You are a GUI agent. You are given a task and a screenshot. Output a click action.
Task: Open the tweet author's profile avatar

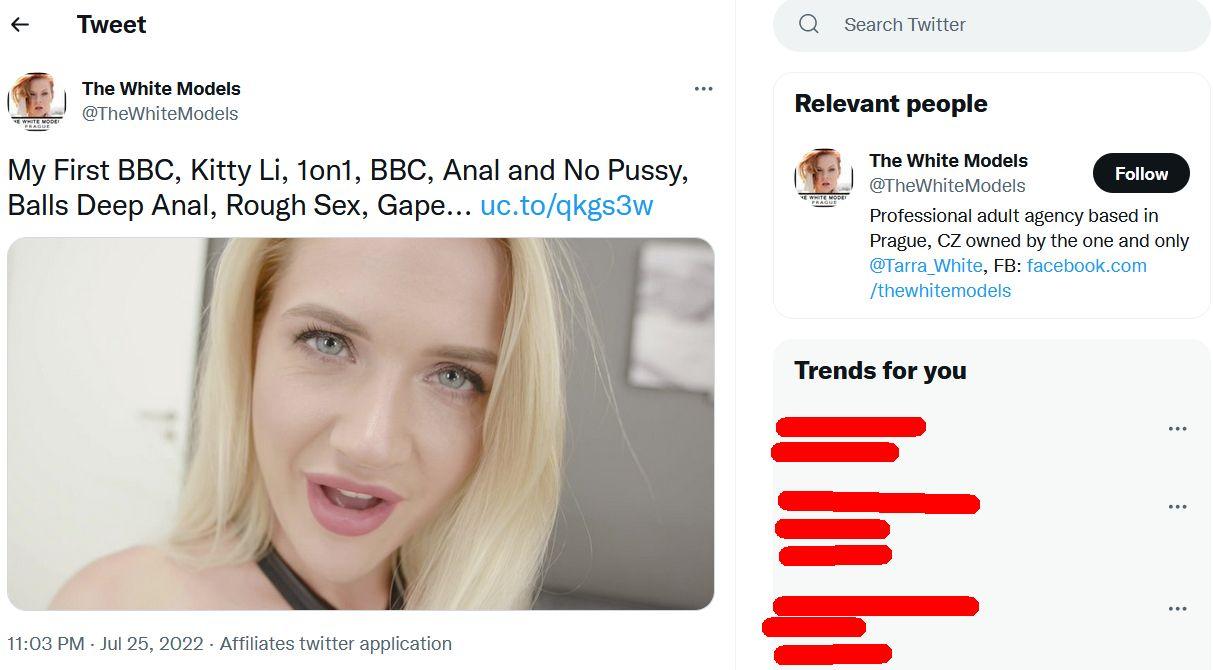click(x=37, y=101)
